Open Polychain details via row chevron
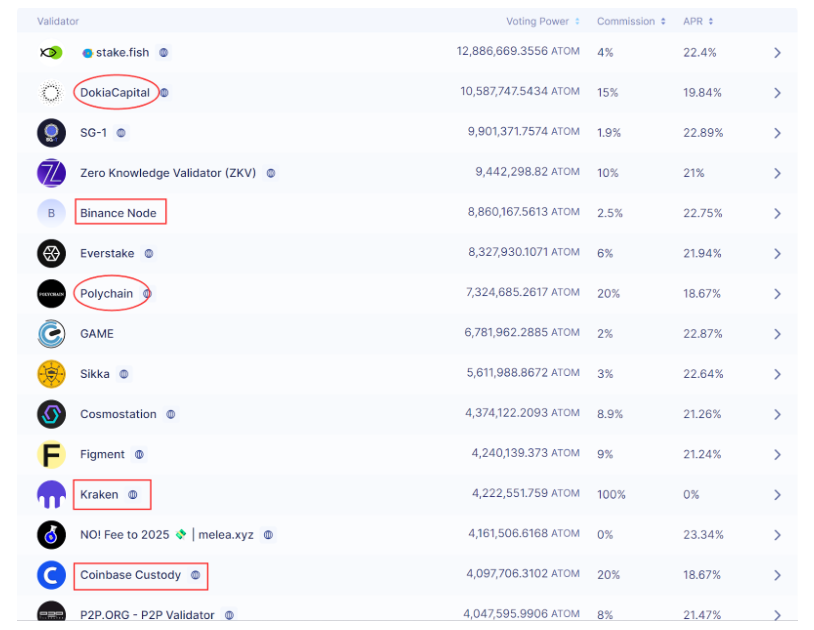 click(x=777, y=294)
